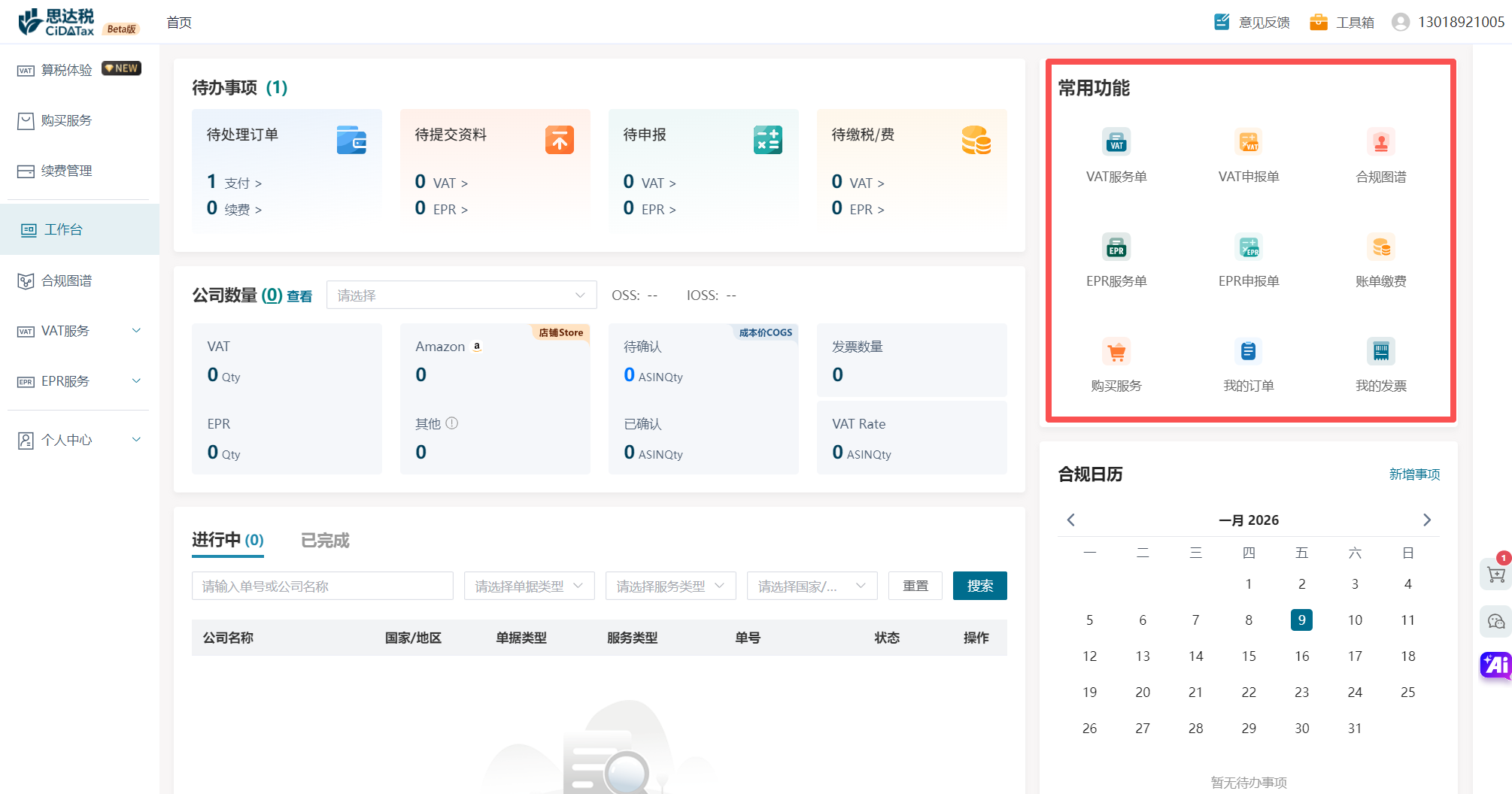This screenshot has height=794, width=1512.
Task: Select 续费管理 in the sidebar
Action: click(x=66, y=171)
